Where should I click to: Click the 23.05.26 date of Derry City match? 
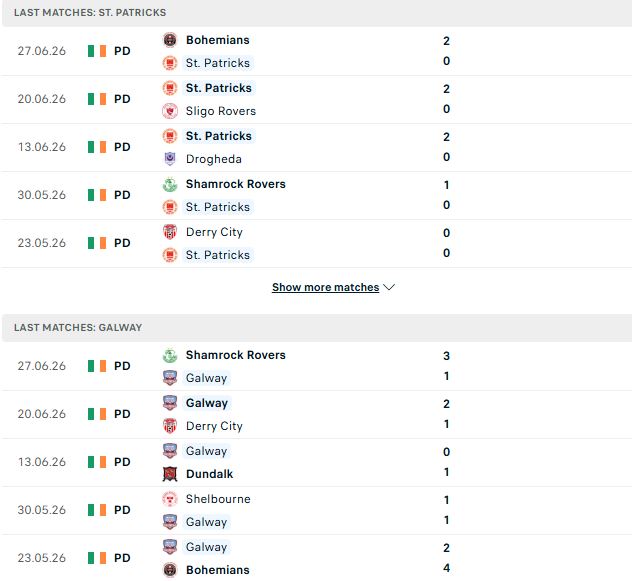point(42,243)
